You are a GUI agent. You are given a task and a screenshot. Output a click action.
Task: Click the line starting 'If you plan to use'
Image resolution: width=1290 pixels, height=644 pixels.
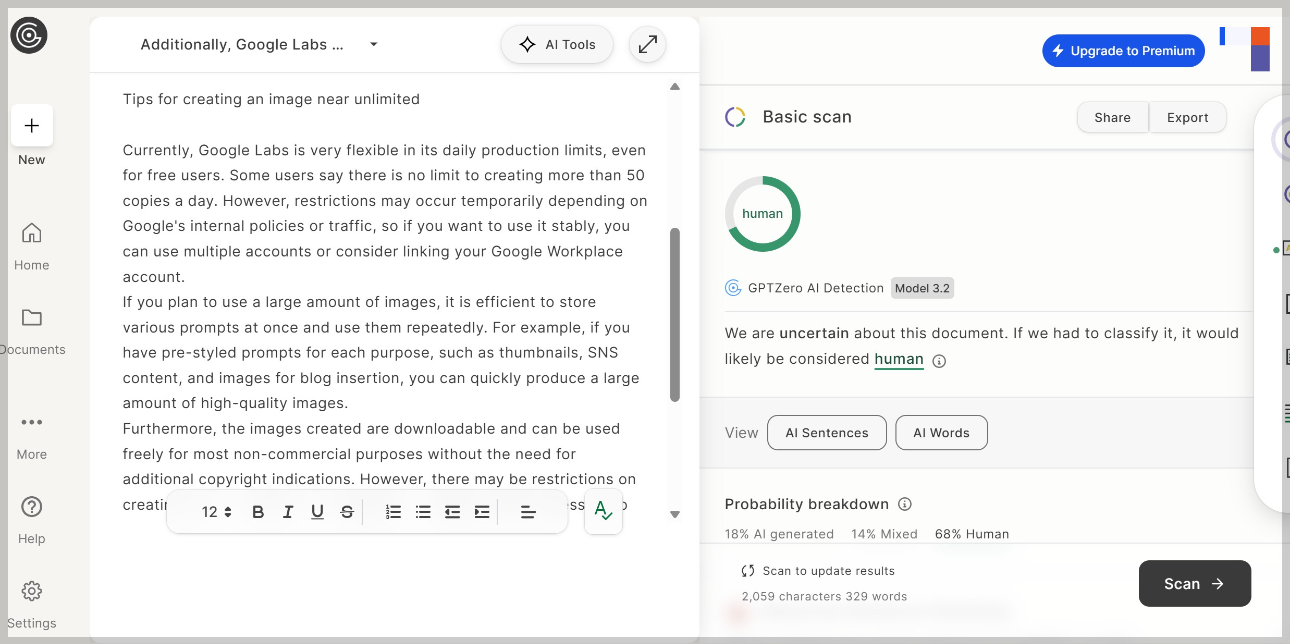tap(359, 302)
